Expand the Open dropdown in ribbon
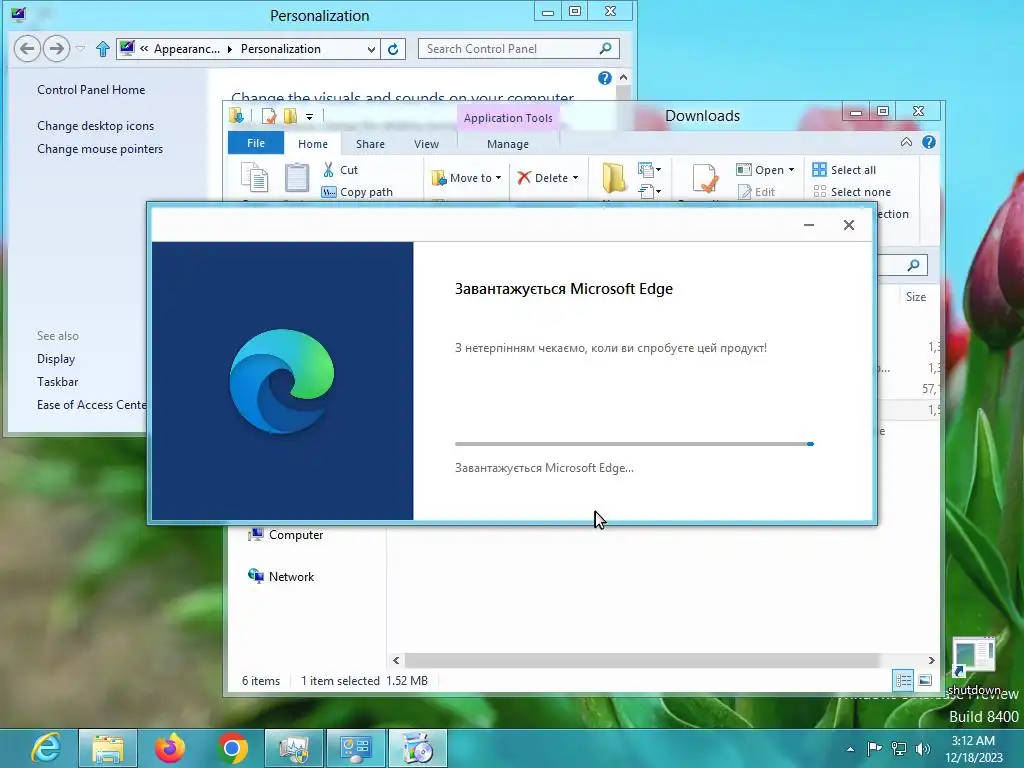This screenshot has width=1024, height=768. click(x=792, y=170)
